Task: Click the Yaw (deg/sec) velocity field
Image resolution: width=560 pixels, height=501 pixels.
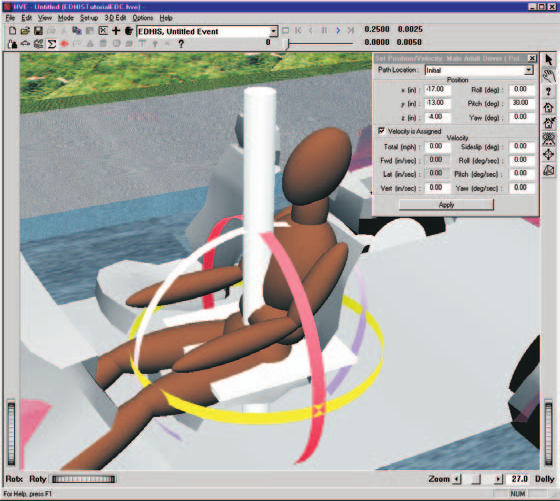Action: [x=522, y=188]
